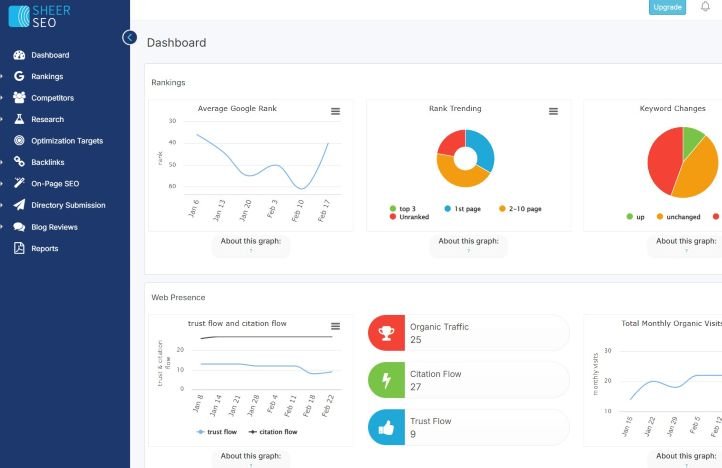Click the Citation Flow lightning icon
722x468 pixels.
point(386,380)
